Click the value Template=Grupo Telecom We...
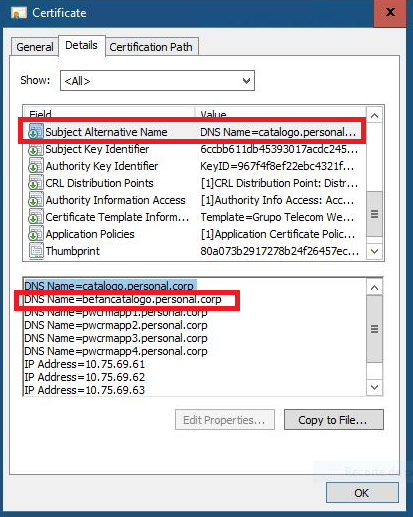The width and height of the screenshot is (413, 517). coord(277,217)
